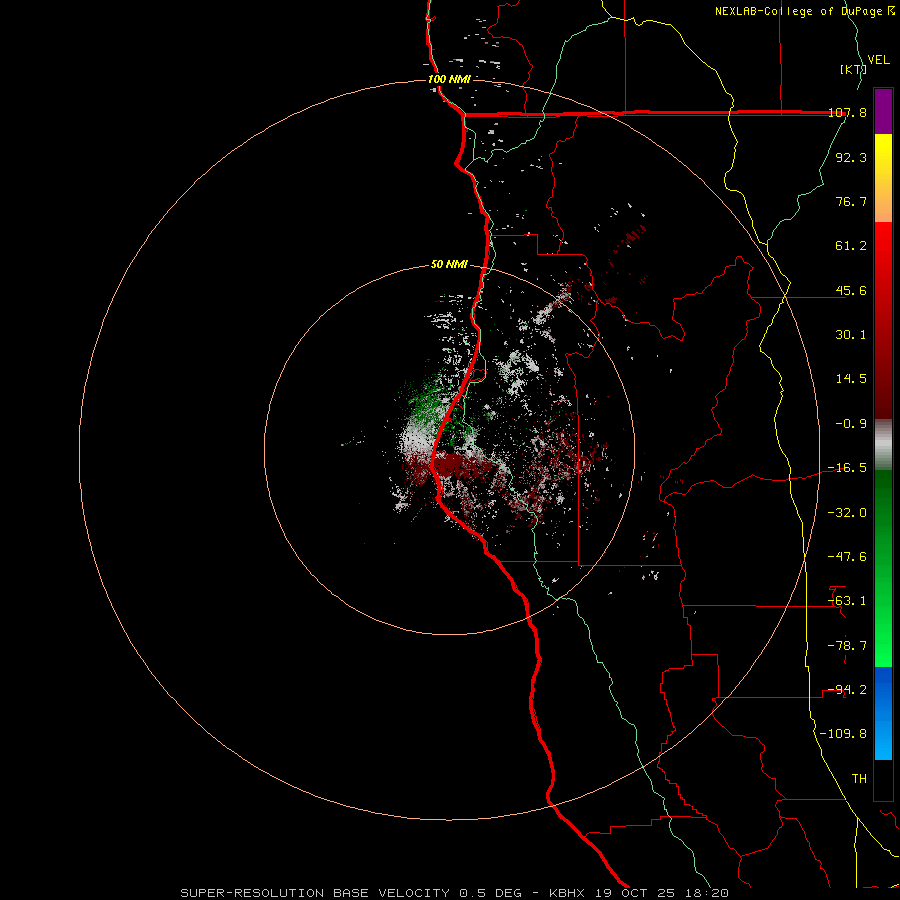
Task: Select the -0.9 velocity scale value
Action: (x=851, y=424)
